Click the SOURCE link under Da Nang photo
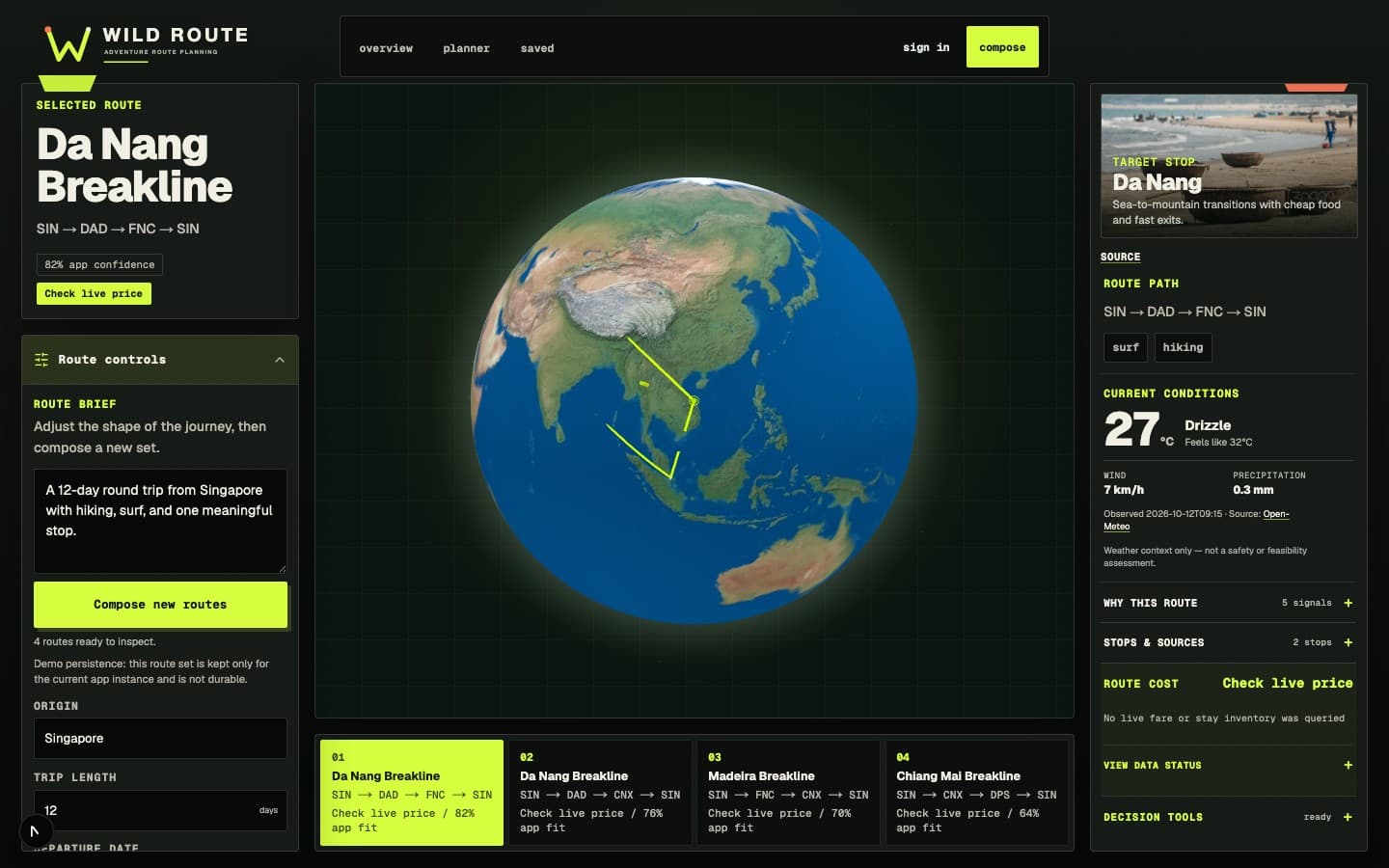Viewport: 1389px width, 868px height. (x=1120, y=257)
